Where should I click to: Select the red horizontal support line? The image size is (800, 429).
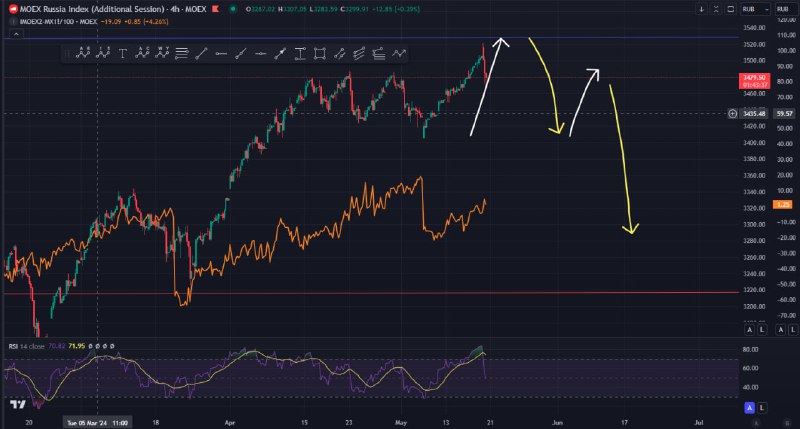(x=370, y=293)
